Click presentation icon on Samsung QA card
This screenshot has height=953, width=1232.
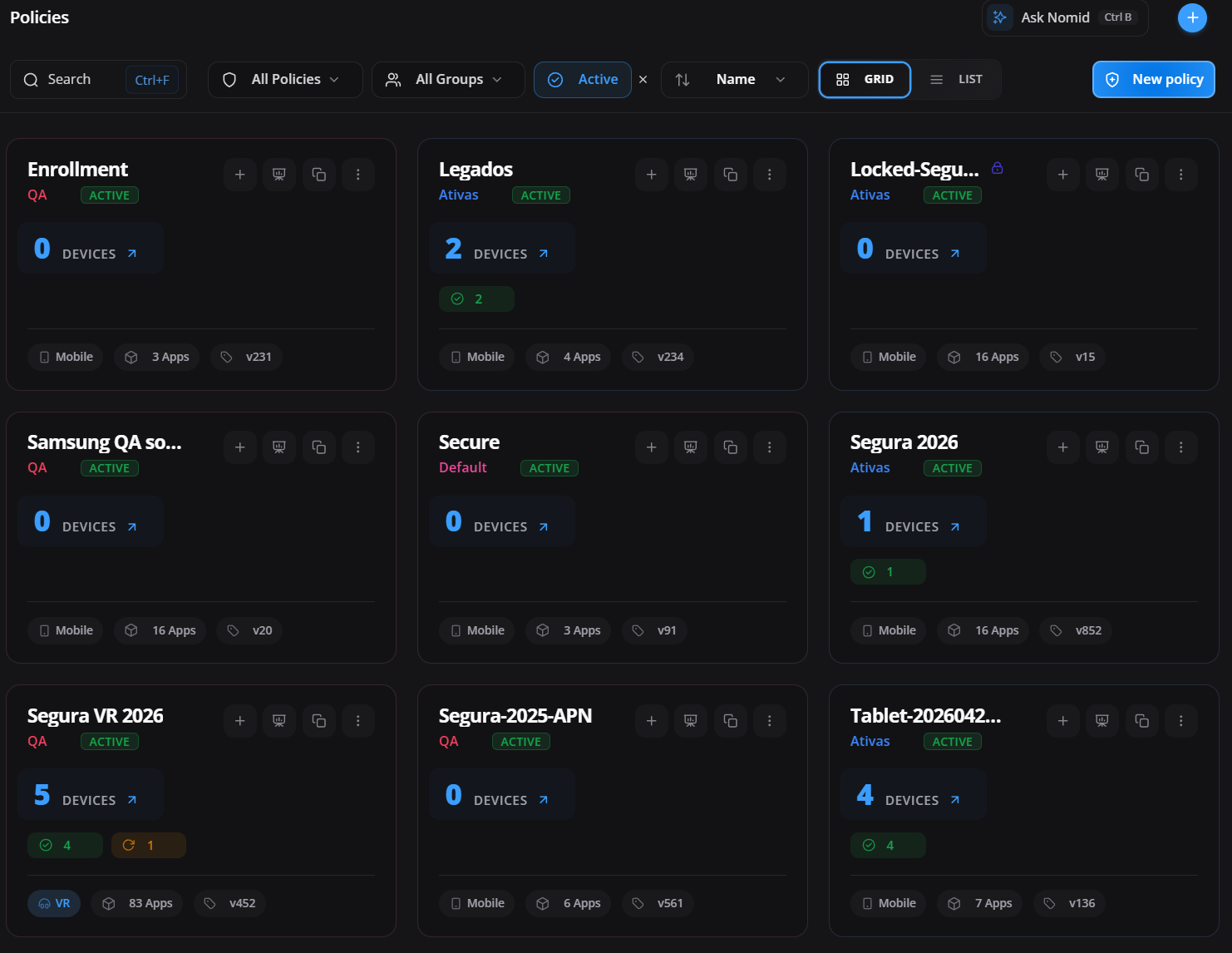coord(279,447)
